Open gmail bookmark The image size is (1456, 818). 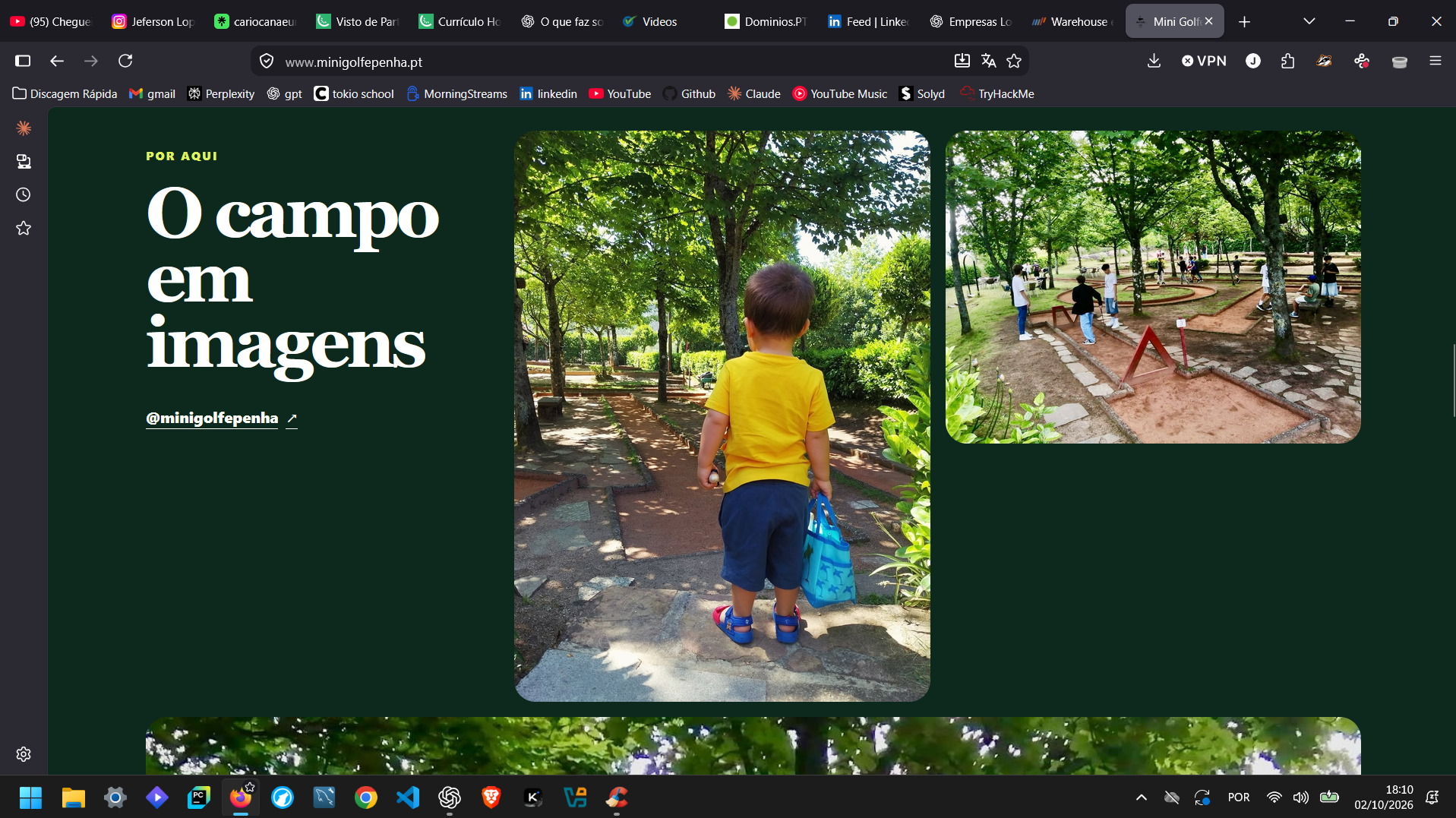(x=152, y=93)
